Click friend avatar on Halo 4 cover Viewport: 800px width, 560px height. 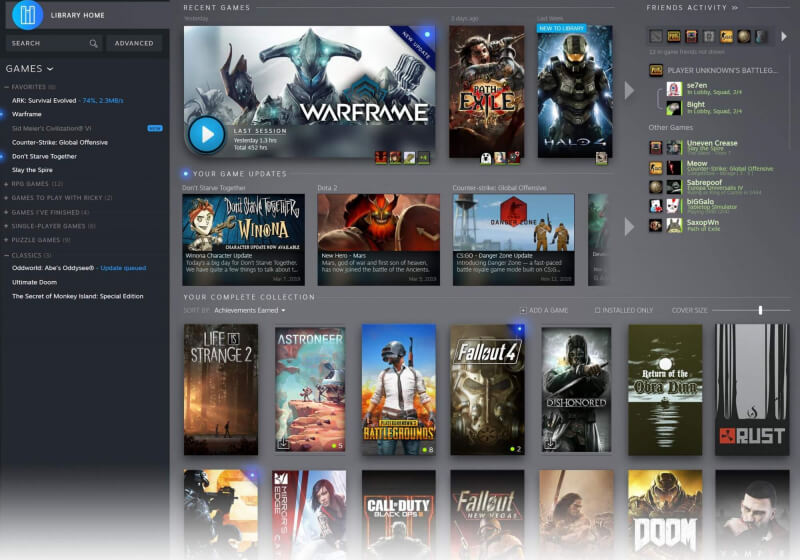pyautogui.click(x=602, y=158)
